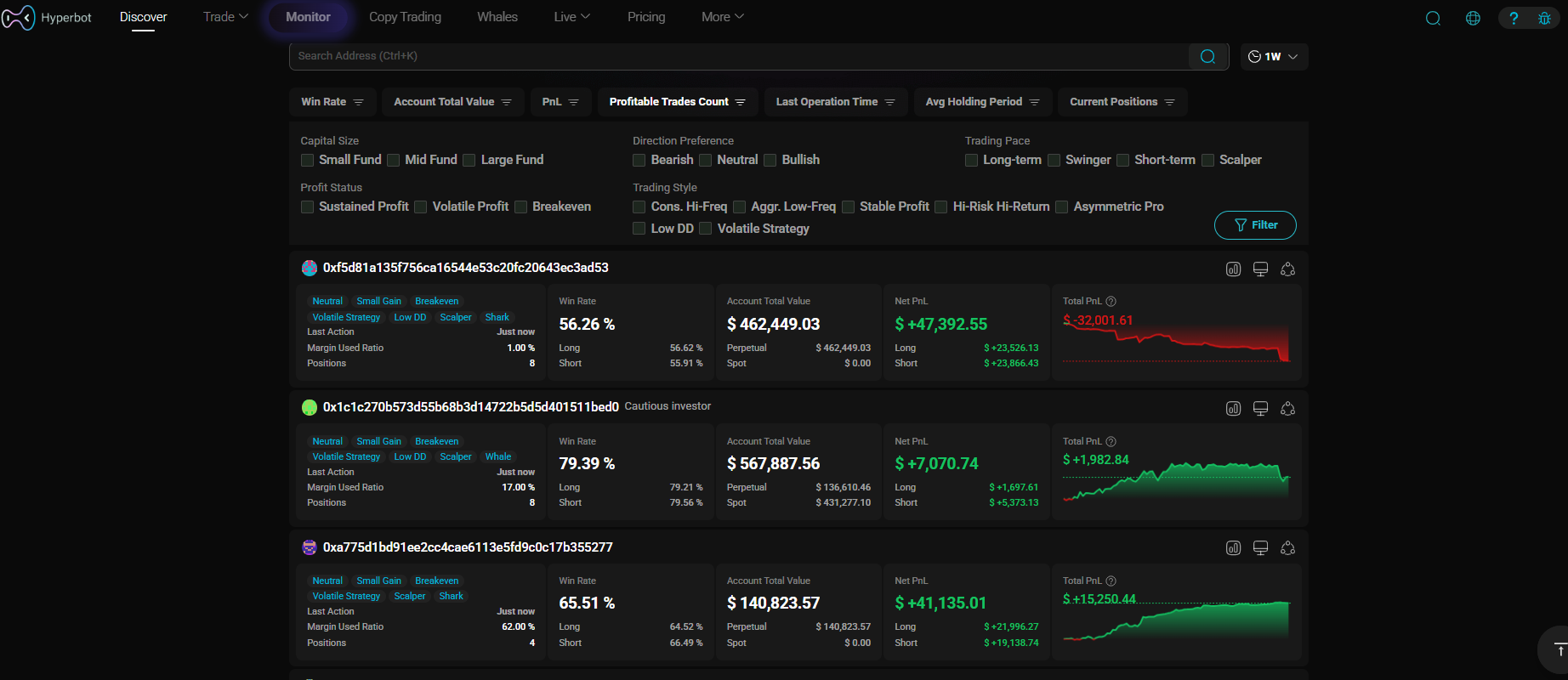Click the monitor icon for address 0x1c1c270b
This screenshot has width=1568, height=680.
pos(1260,409)
